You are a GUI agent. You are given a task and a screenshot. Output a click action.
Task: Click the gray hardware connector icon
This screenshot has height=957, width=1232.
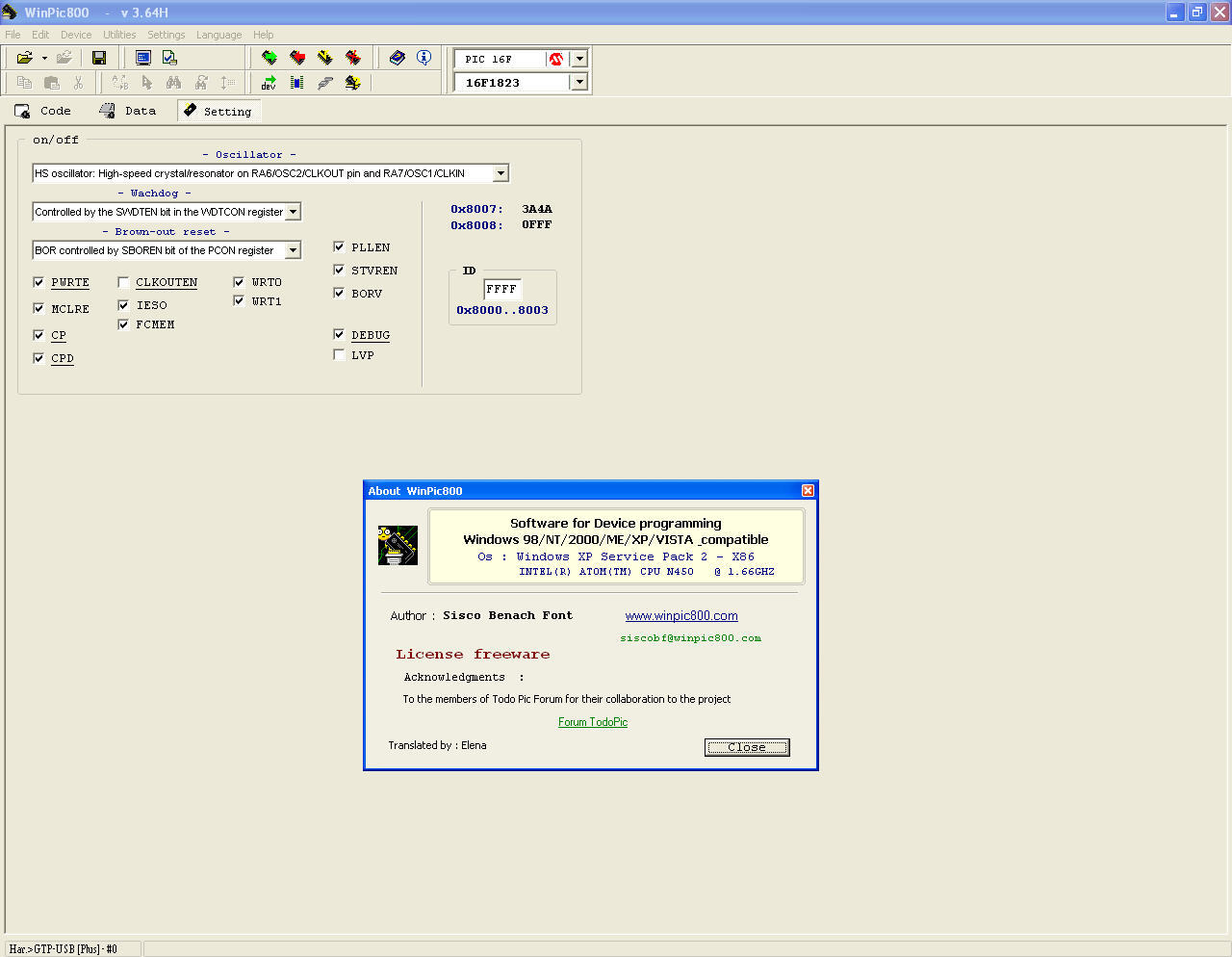325,83
